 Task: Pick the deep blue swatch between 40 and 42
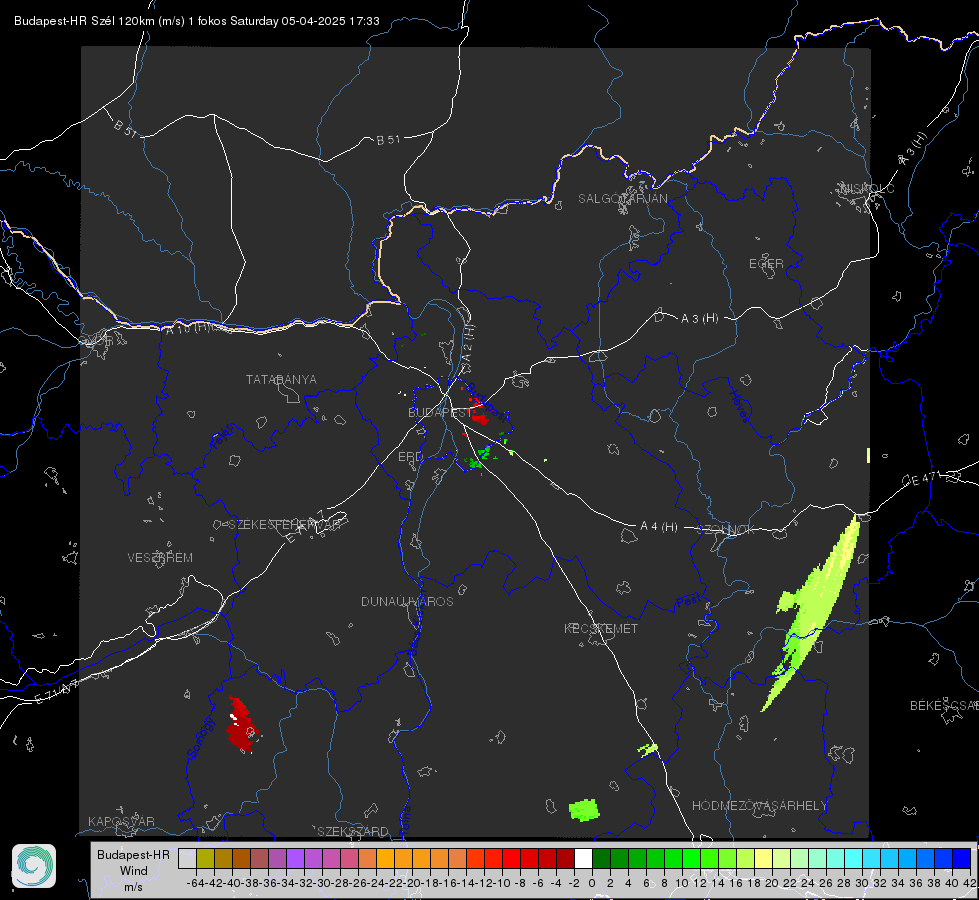tap(961, 858)
